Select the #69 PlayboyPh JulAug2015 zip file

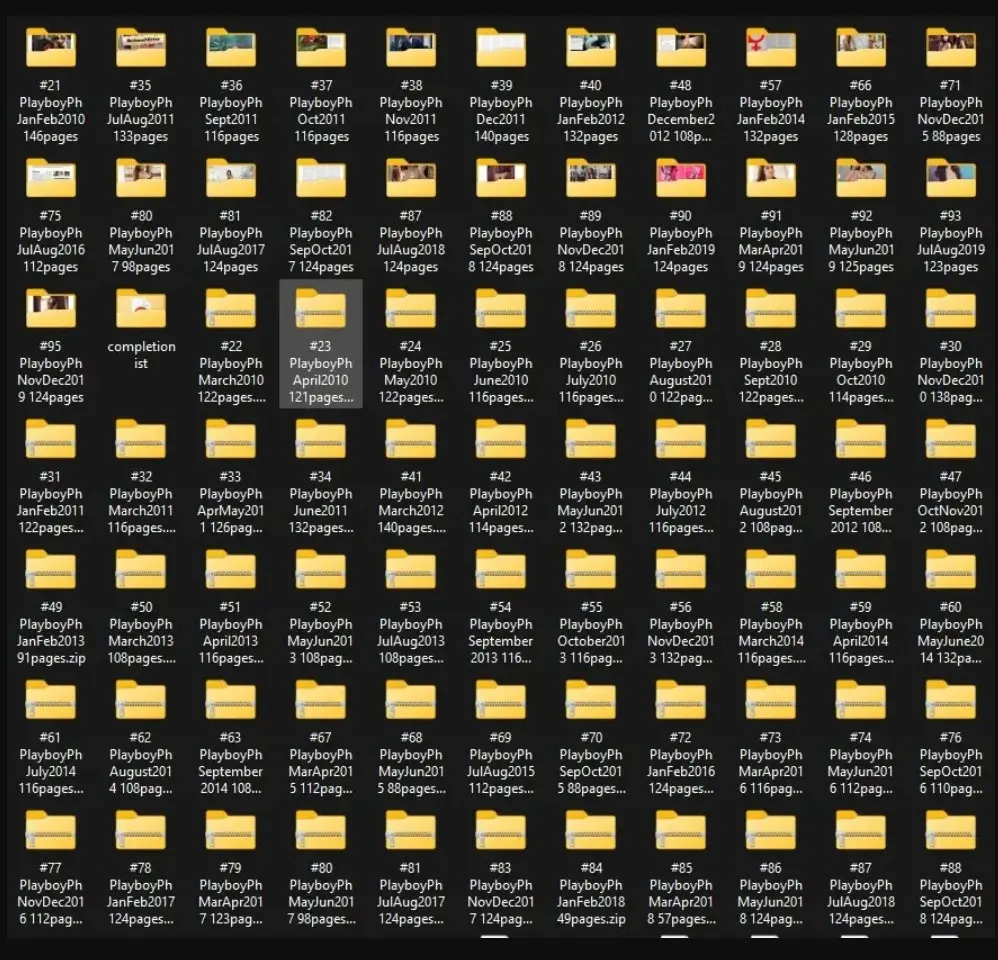coord(501,700)
